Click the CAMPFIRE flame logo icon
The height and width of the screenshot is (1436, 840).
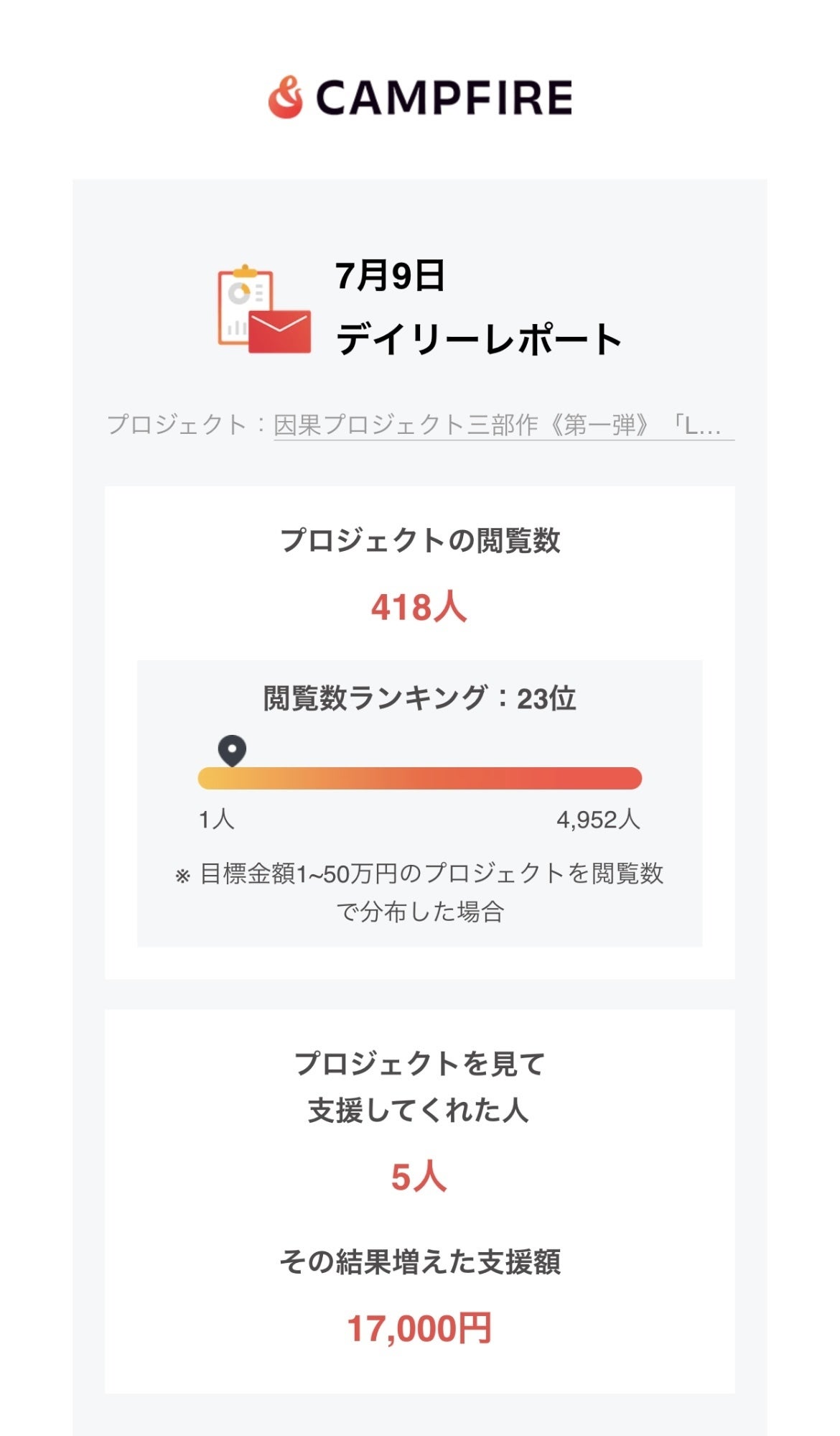point(286,97)
